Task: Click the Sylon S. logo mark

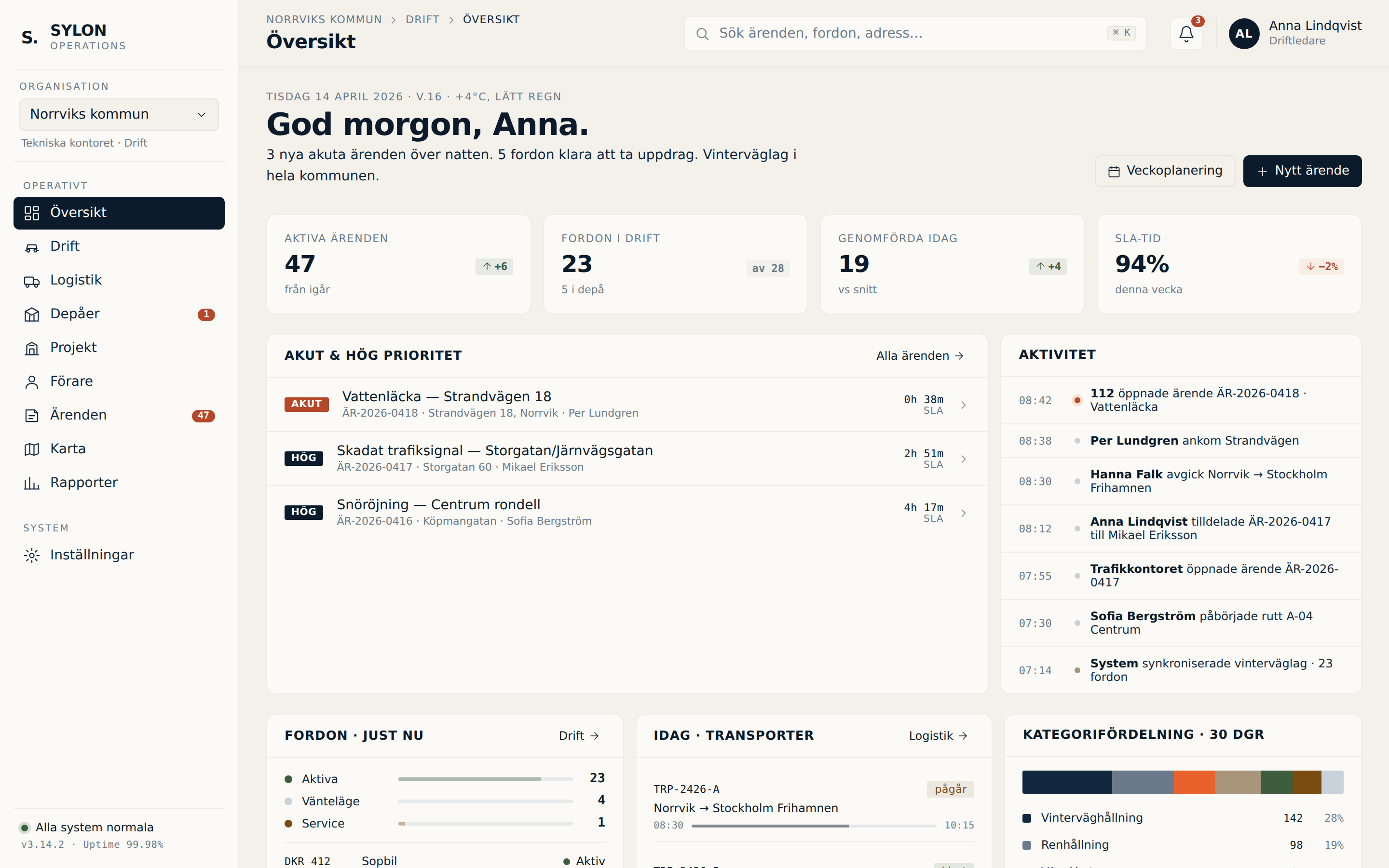Action: (x=29, y=37)
